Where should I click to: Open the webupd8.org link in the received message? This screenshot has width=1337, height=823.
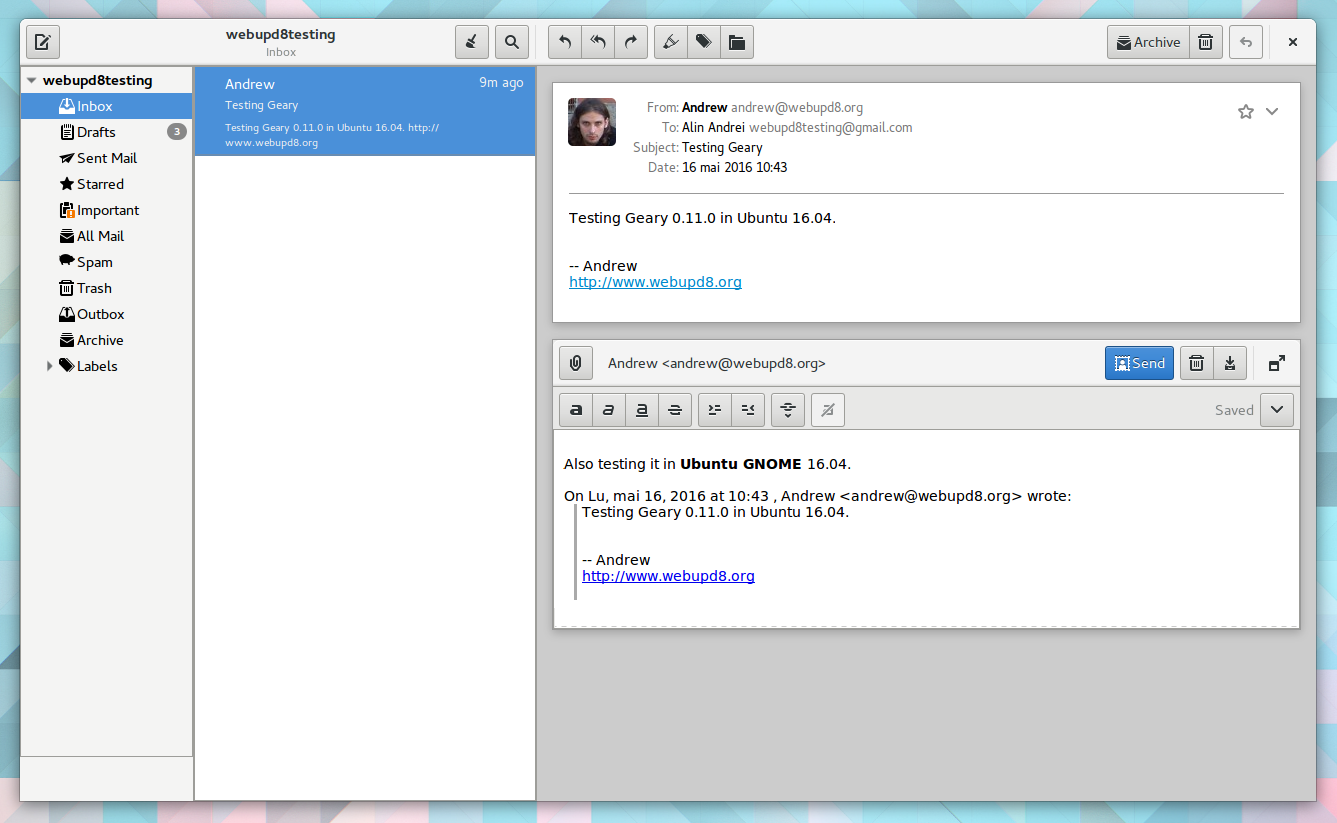655,282
